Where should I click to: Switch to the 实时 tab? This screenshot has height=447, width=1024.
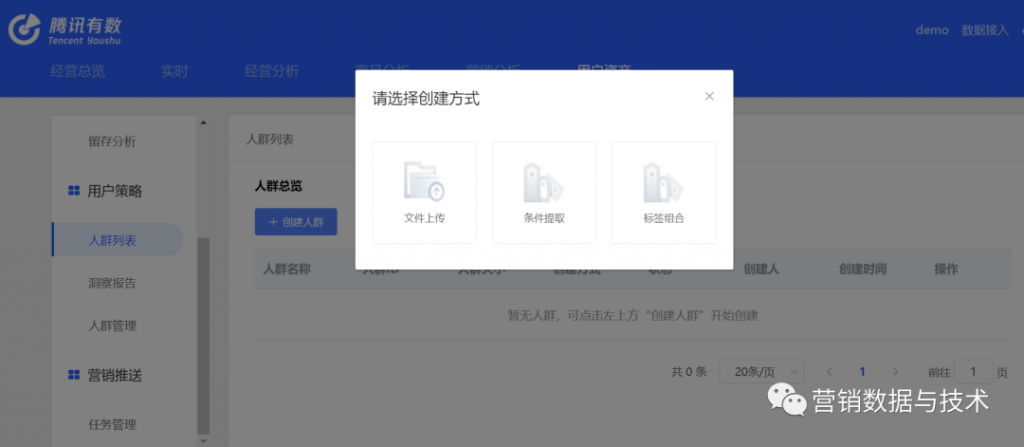pos(174,71)
